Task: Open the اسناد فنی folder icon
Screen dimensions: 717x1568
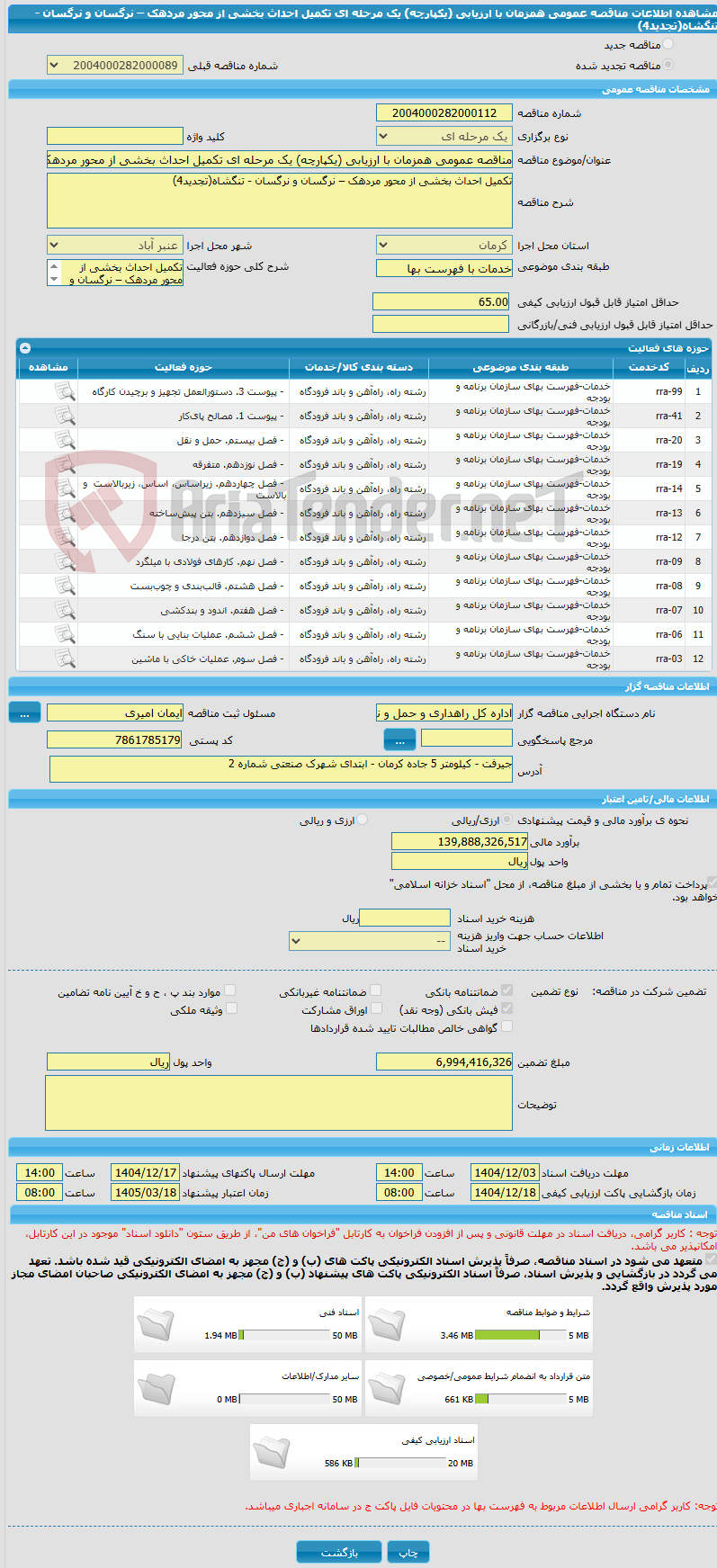Action: point(156,1324)
